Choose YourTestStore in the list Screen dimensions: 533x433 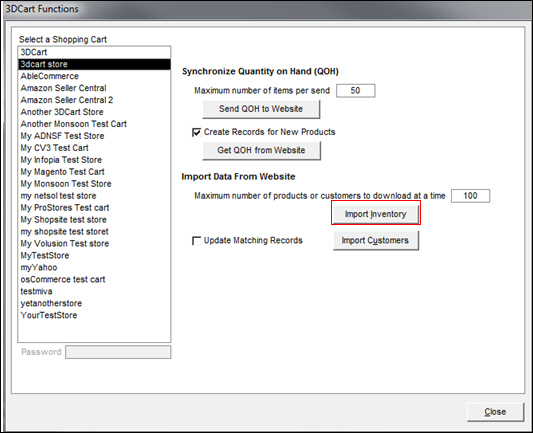(x=94, y=315)
